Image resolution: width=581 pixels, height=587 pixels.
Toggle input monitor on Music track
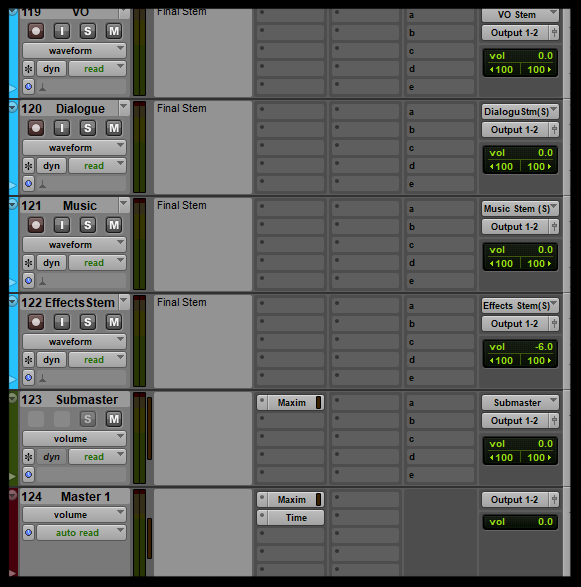[x=62, y=225]
